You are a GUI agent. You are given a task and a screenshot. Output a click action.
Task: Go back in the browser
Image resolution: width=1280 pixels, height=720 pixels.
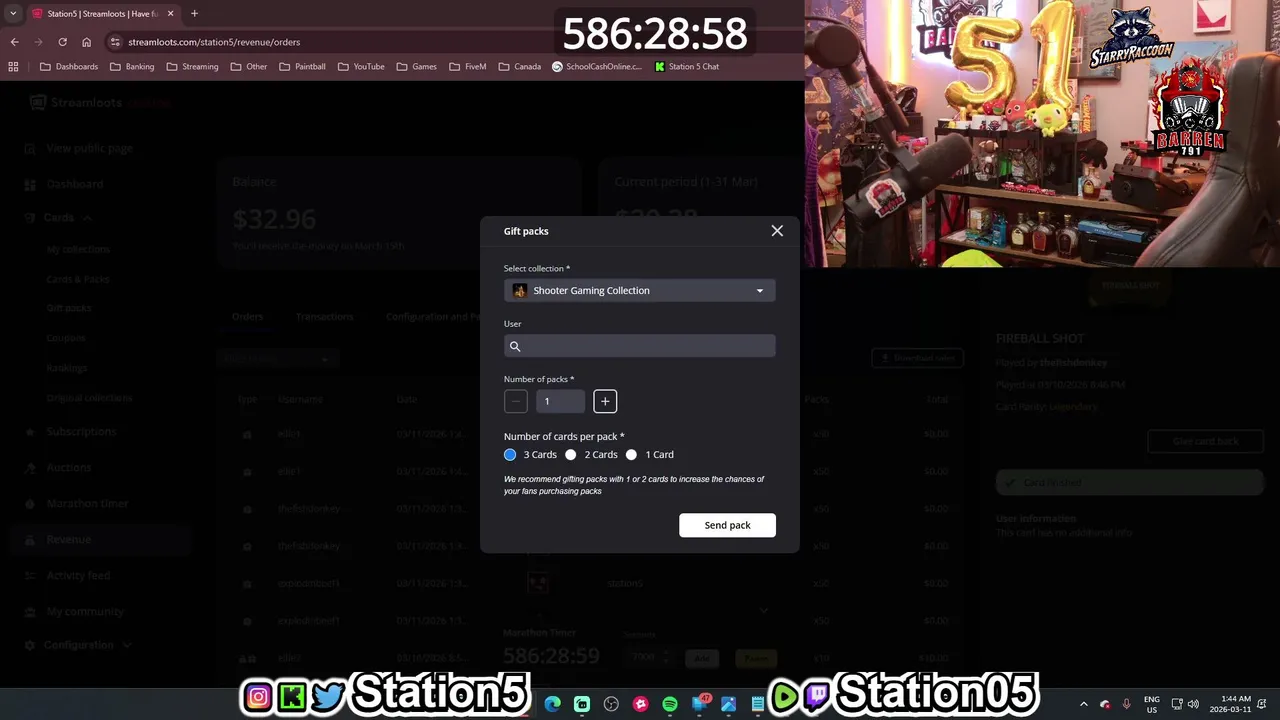point(14,42)
